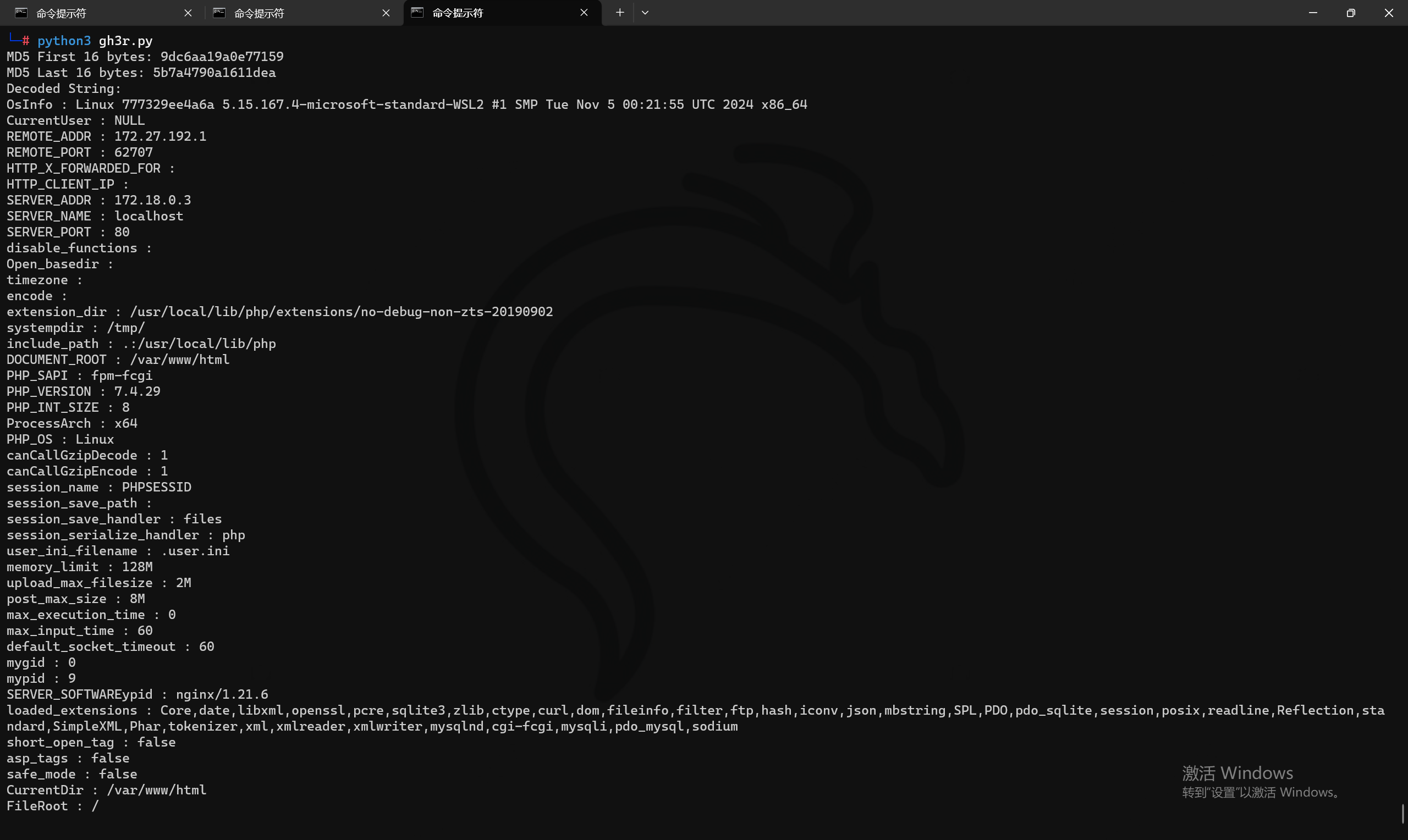This screenshot has width=1408, height=840.
Task: Close the leftmost 命令提示符 tab
Action: click(x=188, y=13)
